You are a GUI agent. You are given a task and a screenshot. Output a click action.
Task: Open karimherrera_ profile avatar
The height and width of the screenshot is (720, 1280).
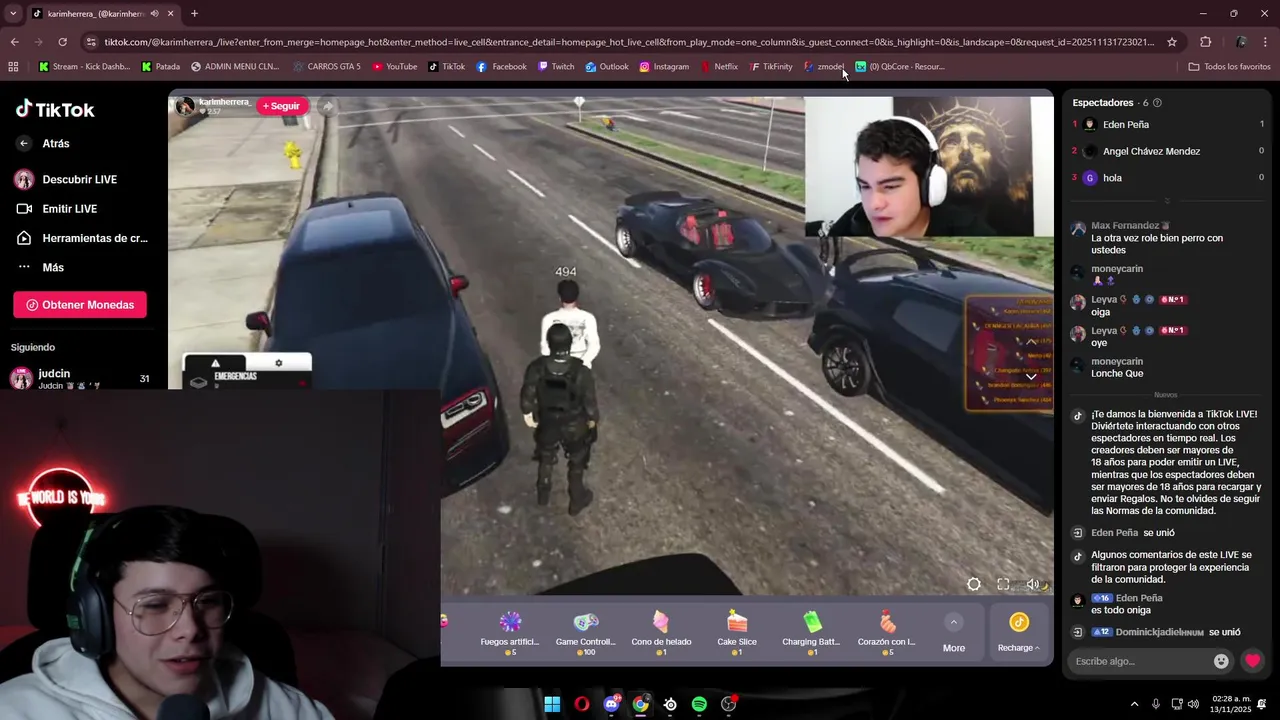tap(185, 106)
